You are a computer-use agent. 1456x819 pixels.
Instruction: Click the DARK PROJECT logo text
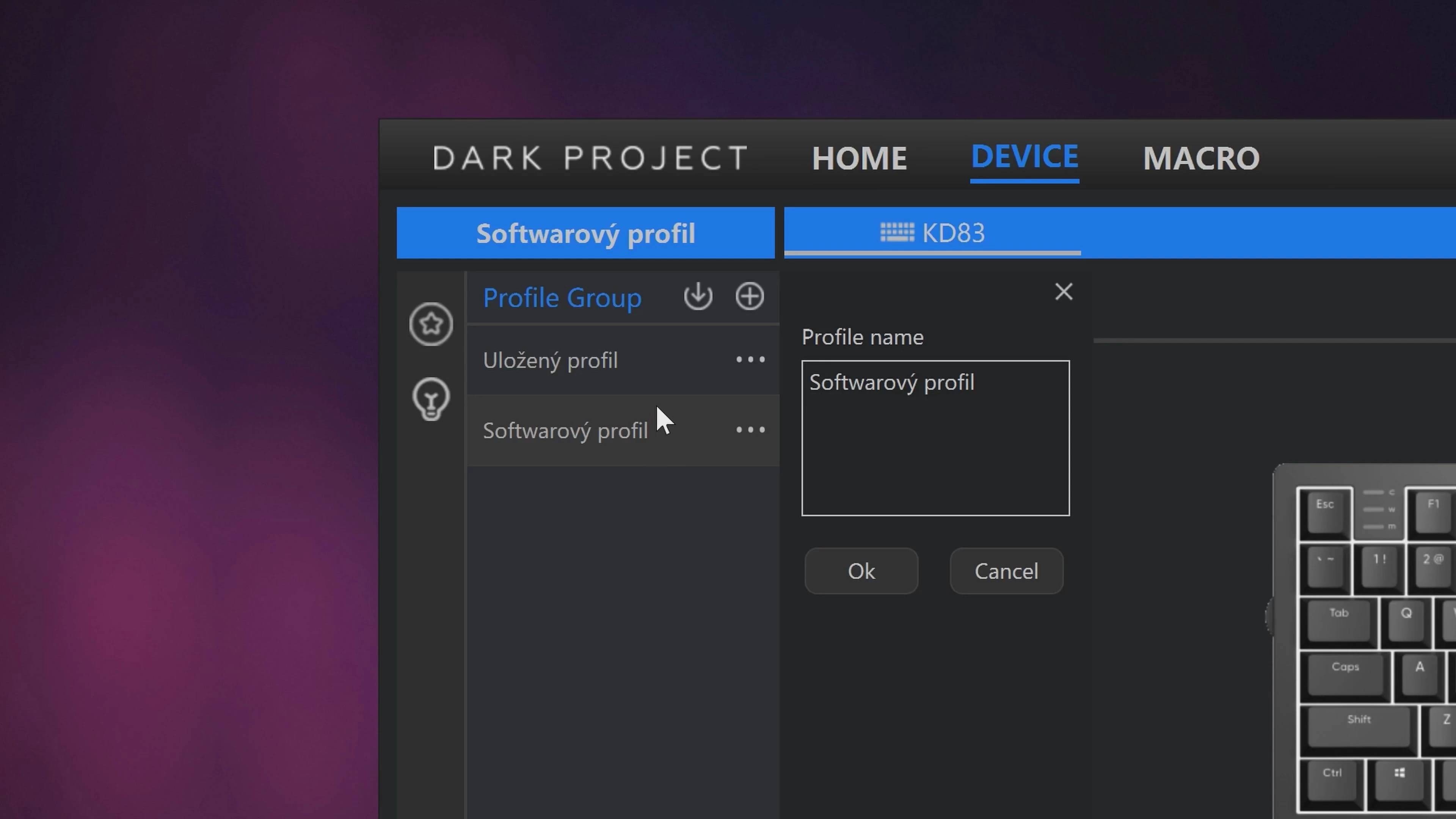point(591,158)
